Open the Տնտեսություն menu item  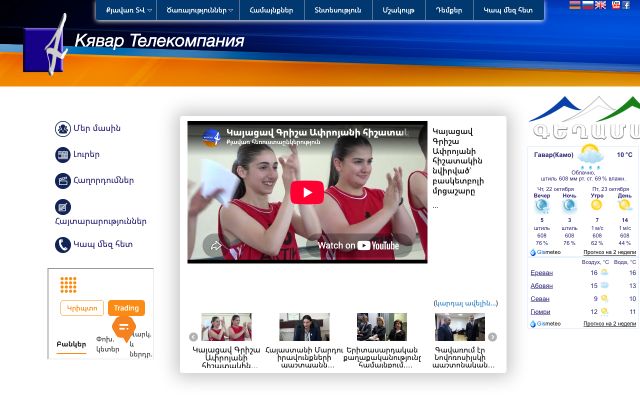338,10
